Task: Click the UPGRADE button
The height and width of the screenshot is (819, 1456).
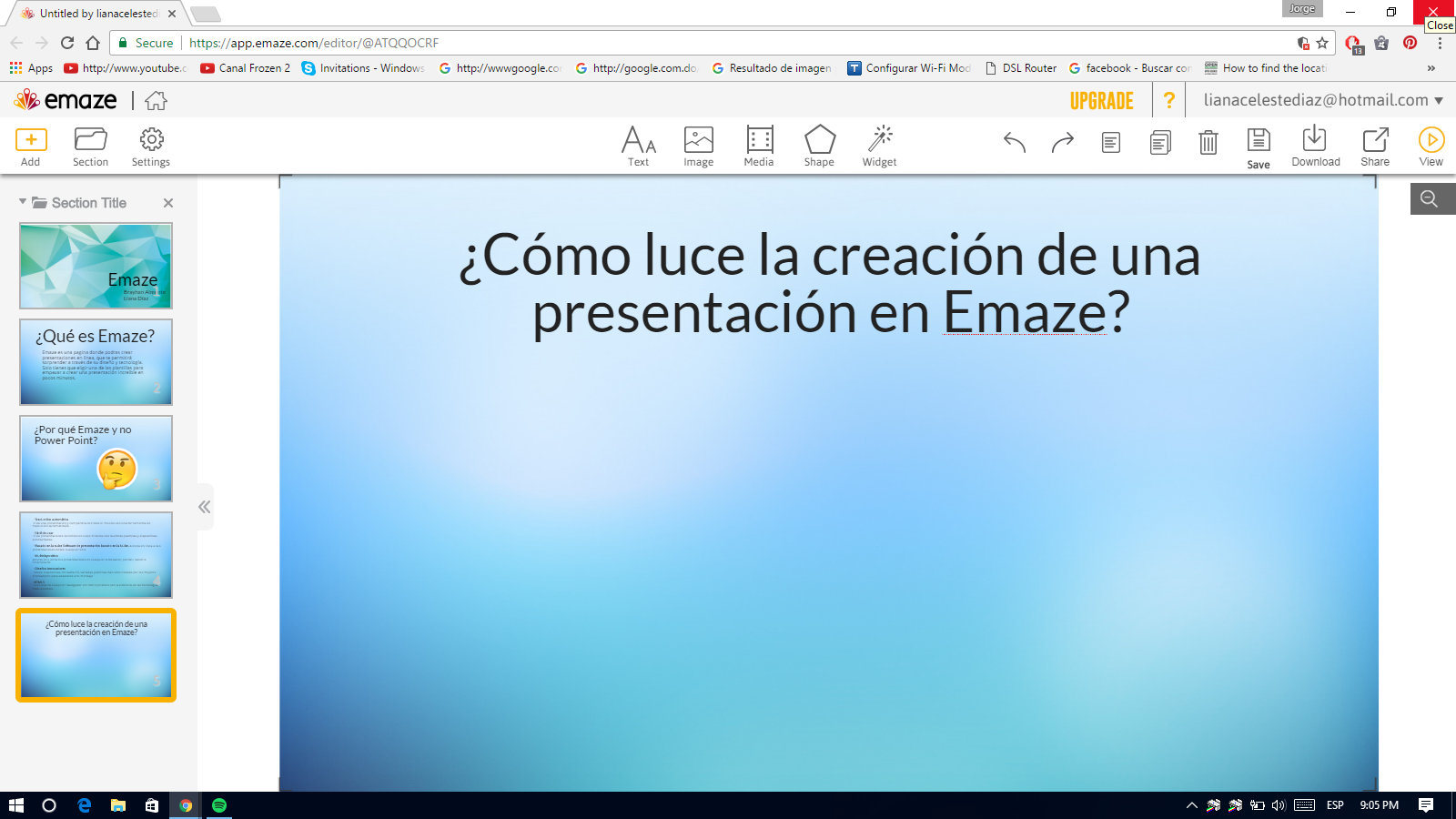Action: [x=1102, y=100]
